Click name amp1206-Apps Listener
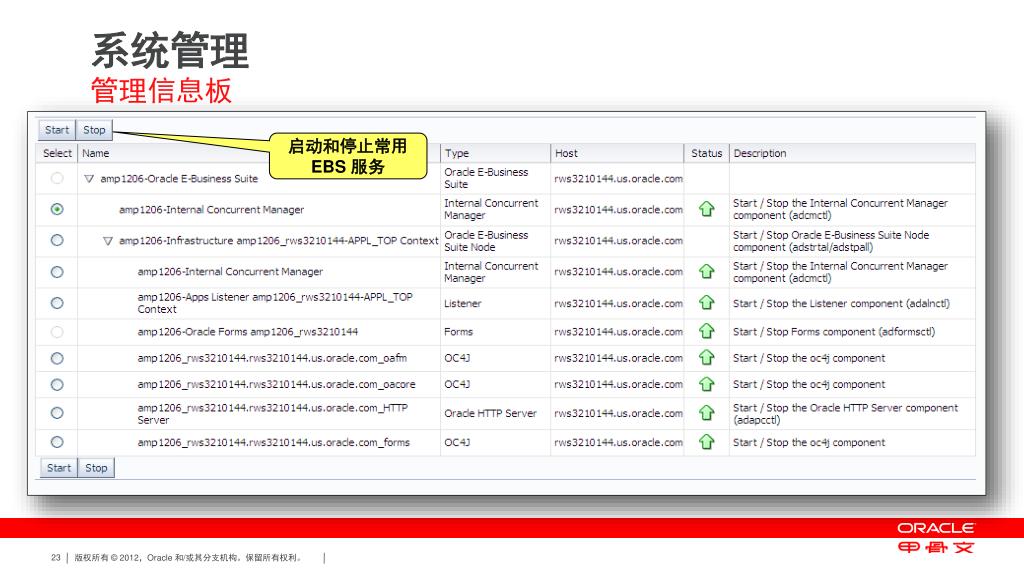Image resolution: width=1024 pixels, height=576 pixels. [275, 303]
